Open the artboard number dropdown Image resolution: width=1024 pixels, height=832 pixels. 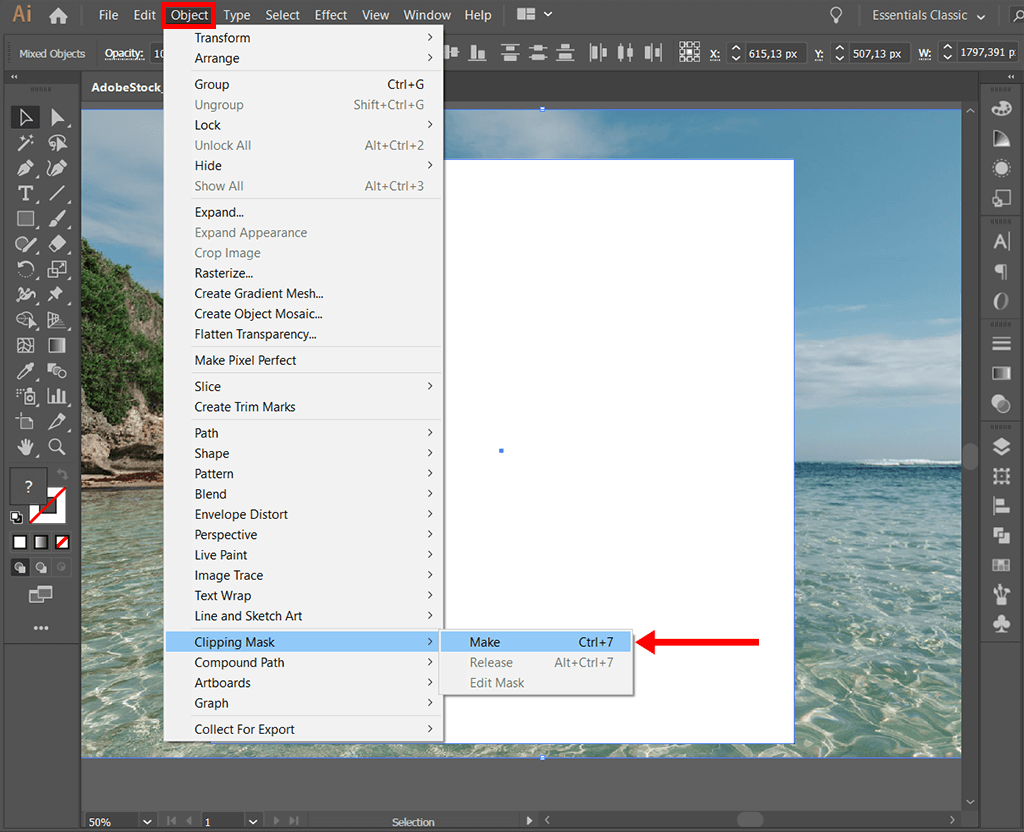tap(253, 822)
